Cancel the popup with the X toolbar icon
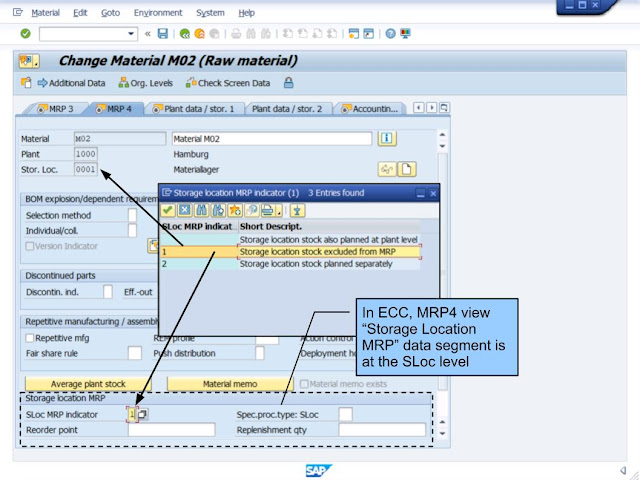The height and width of the screenshot is (480, 640). coord(184,211)
